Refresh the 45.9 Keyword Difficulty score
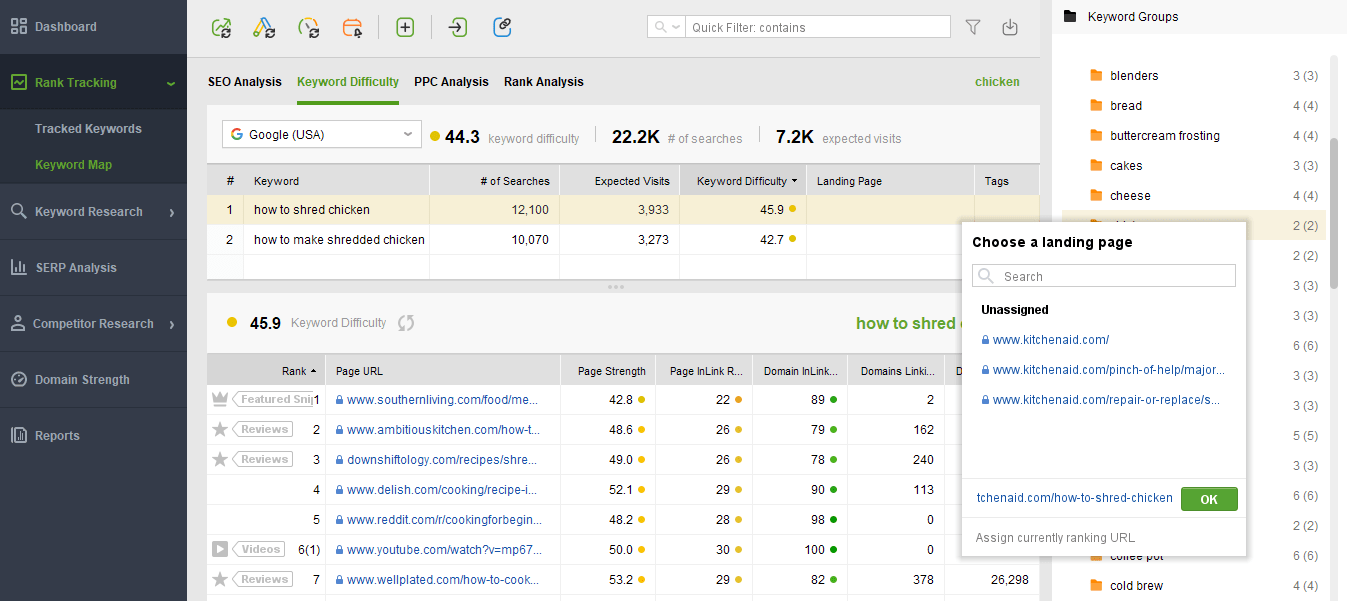1347x601 pixels. coord(407,322)
